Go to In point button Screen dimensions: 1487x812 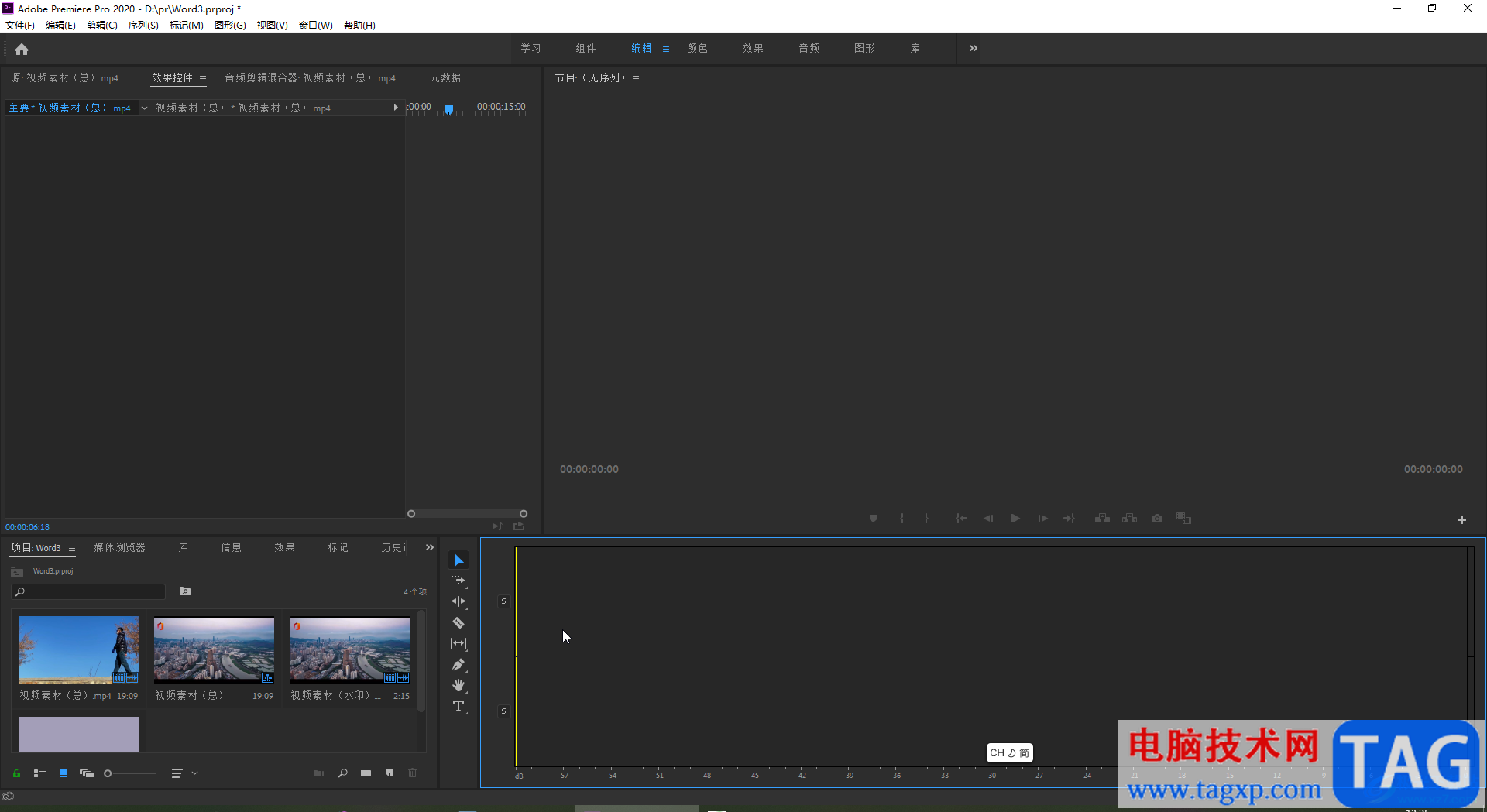click(x=961, y=519)
